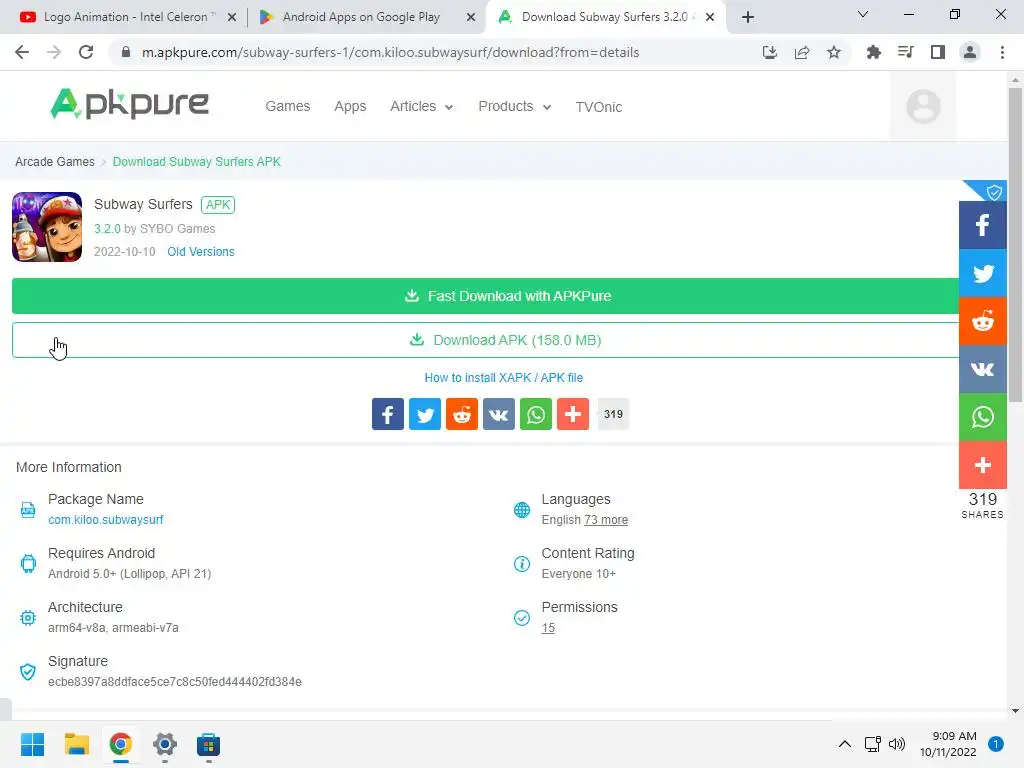Open a new browser tab
Screen dimensions: 1024x768
pyautogui.click(x=748, y=17)
